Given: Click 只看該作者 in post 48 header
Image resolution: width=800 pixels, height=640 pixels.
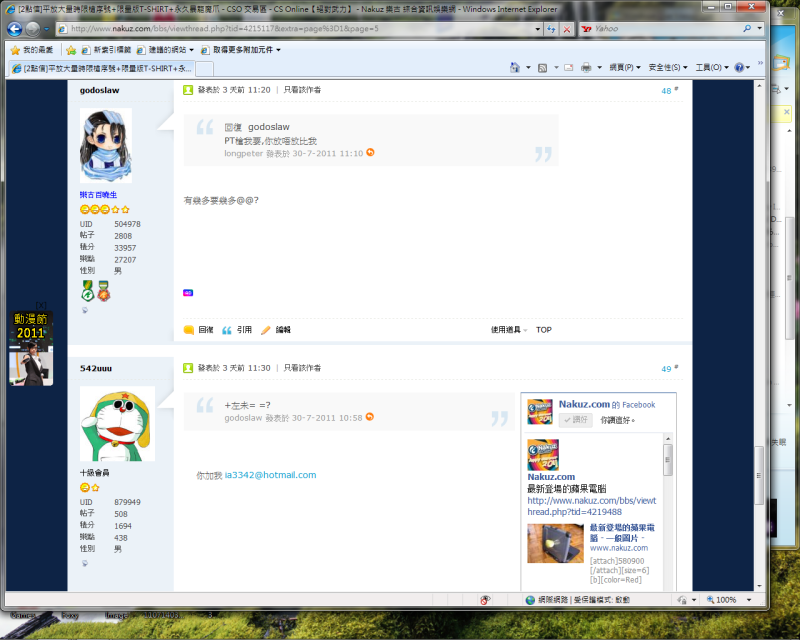Looking at the screenshot, I should tap(302, 90).
